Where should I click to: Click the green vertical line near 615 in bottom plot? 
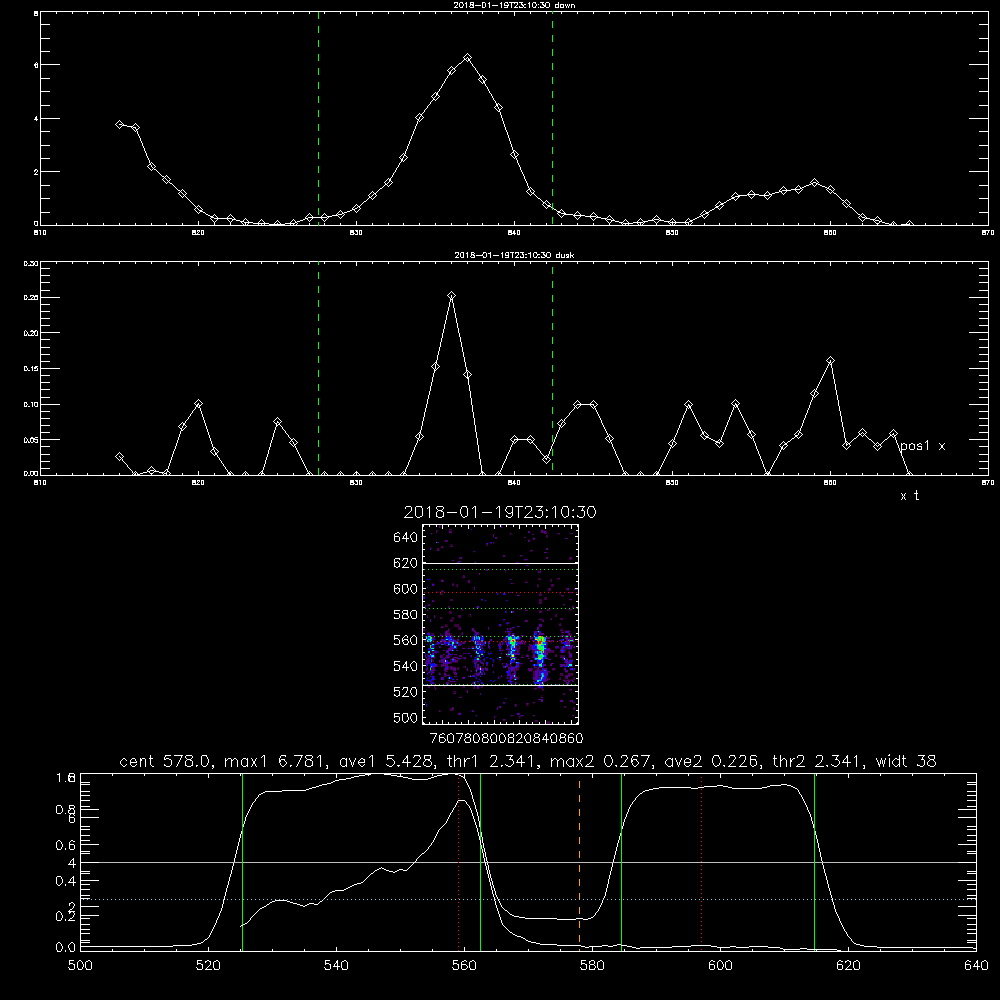[x=814, y=861]
